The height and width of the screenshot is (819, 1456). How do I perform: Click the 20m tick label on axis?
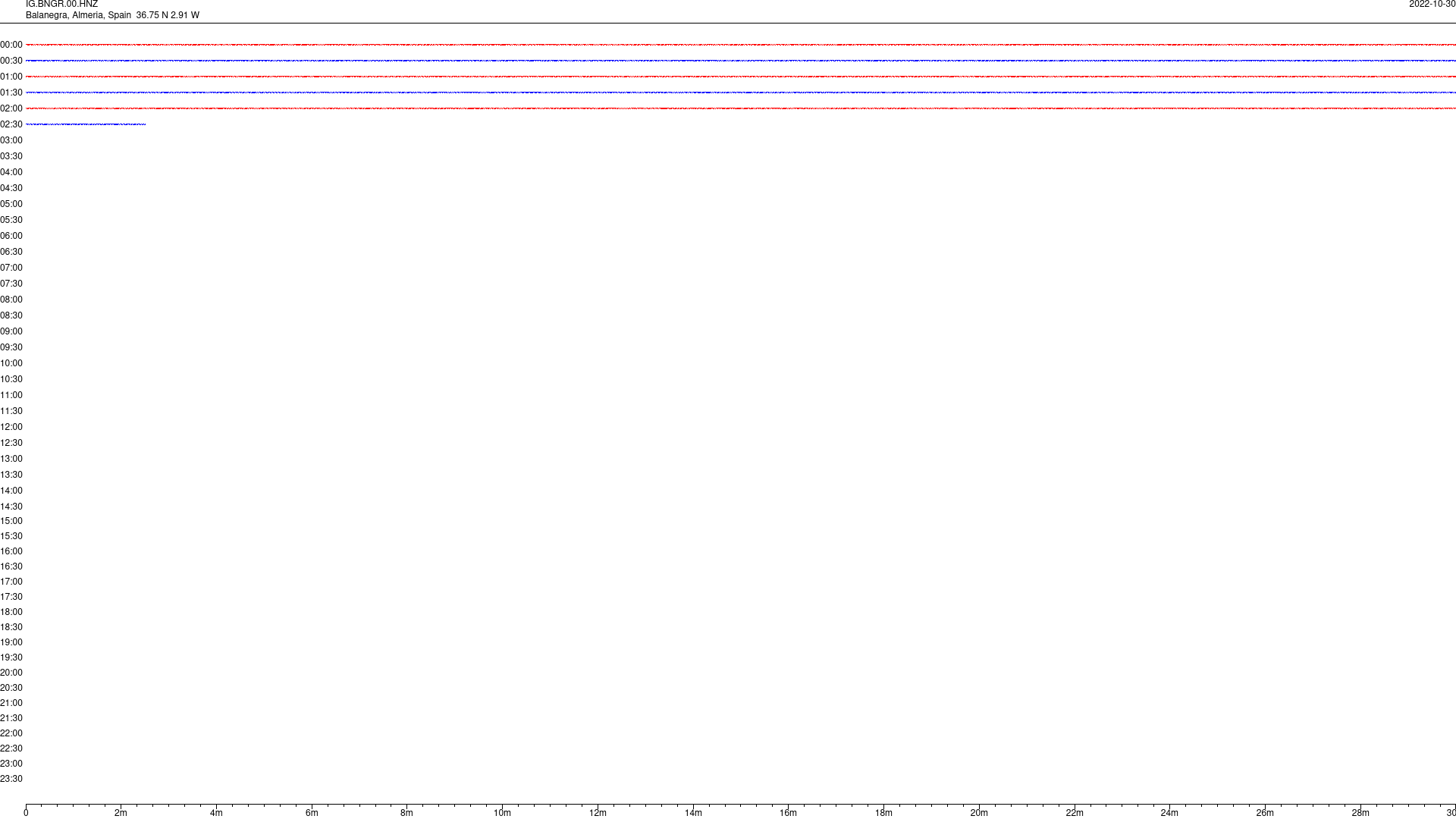pos(979,813)
